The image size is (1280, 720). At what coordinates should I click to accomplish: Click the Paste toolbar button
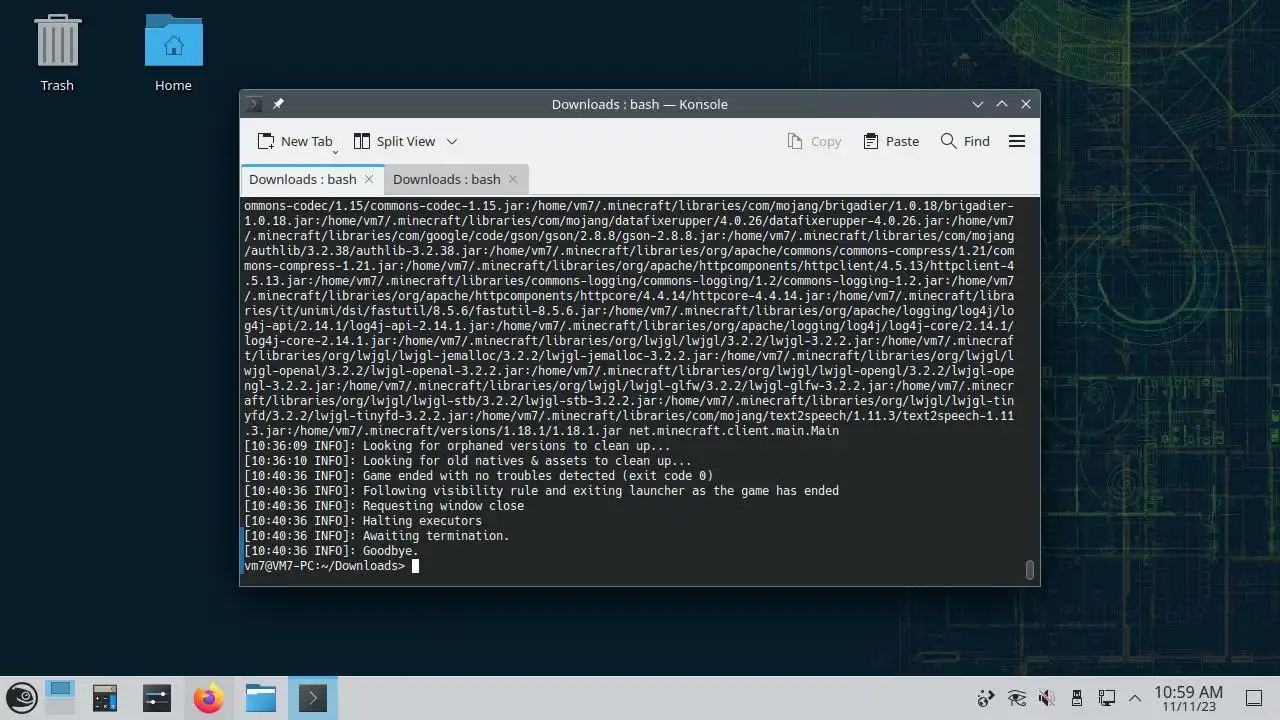[x=891, y=141]
